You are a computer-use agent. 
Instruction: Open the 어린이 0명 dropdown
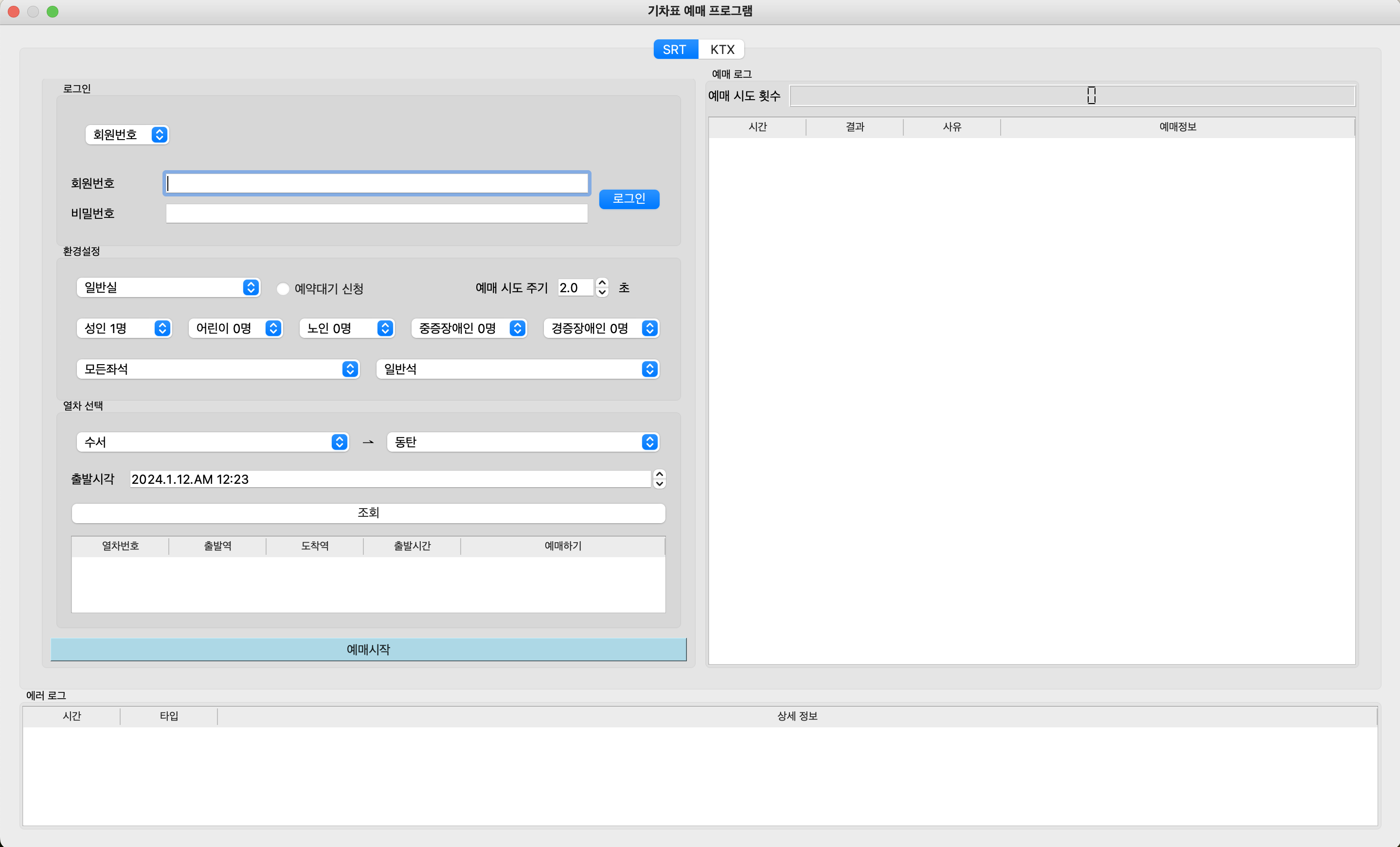[x=235, y=328]
